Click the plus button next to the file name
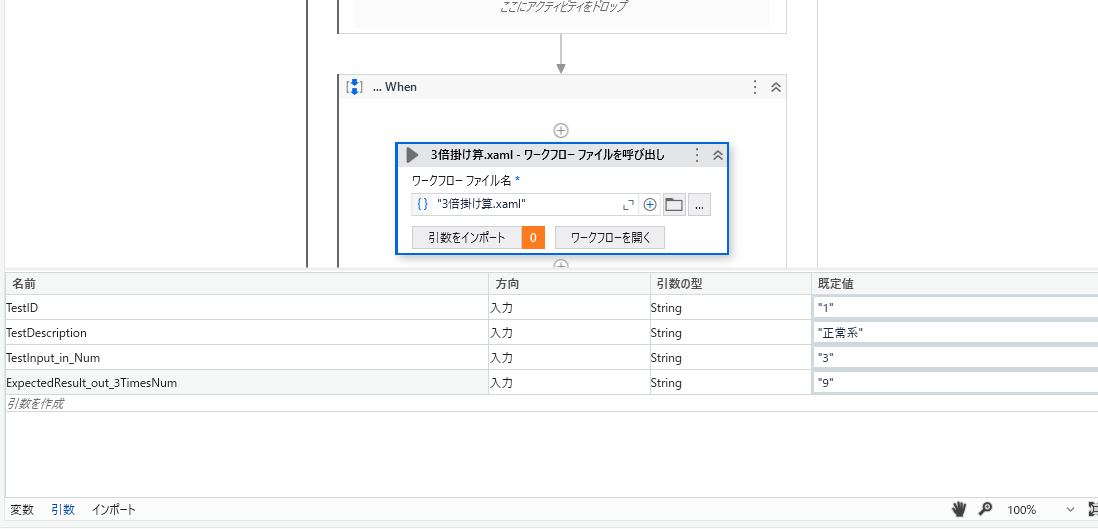The image size is (1098, 529). tap(650, 205)
